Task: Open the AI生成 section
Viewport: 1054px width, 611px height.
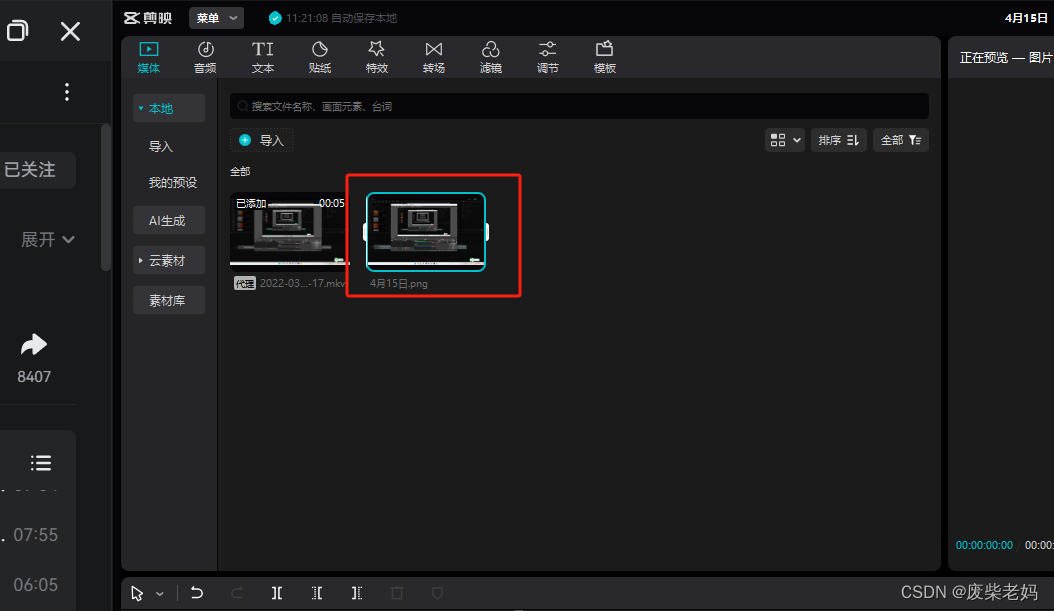Action: point(169,220)
